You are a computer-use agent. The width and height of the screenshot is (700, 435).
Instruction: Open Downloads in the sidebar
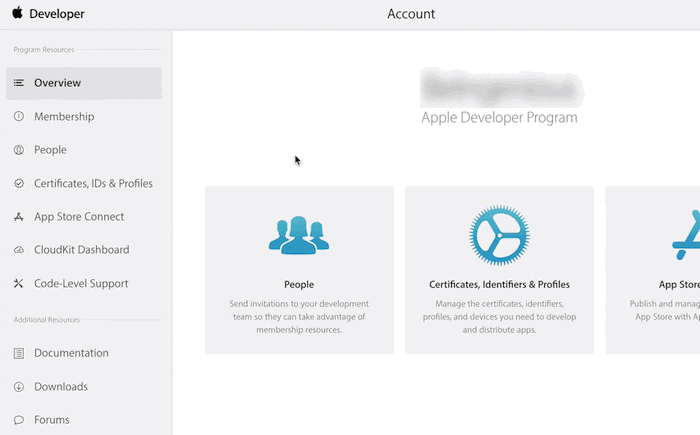click(x=61, y=386)
